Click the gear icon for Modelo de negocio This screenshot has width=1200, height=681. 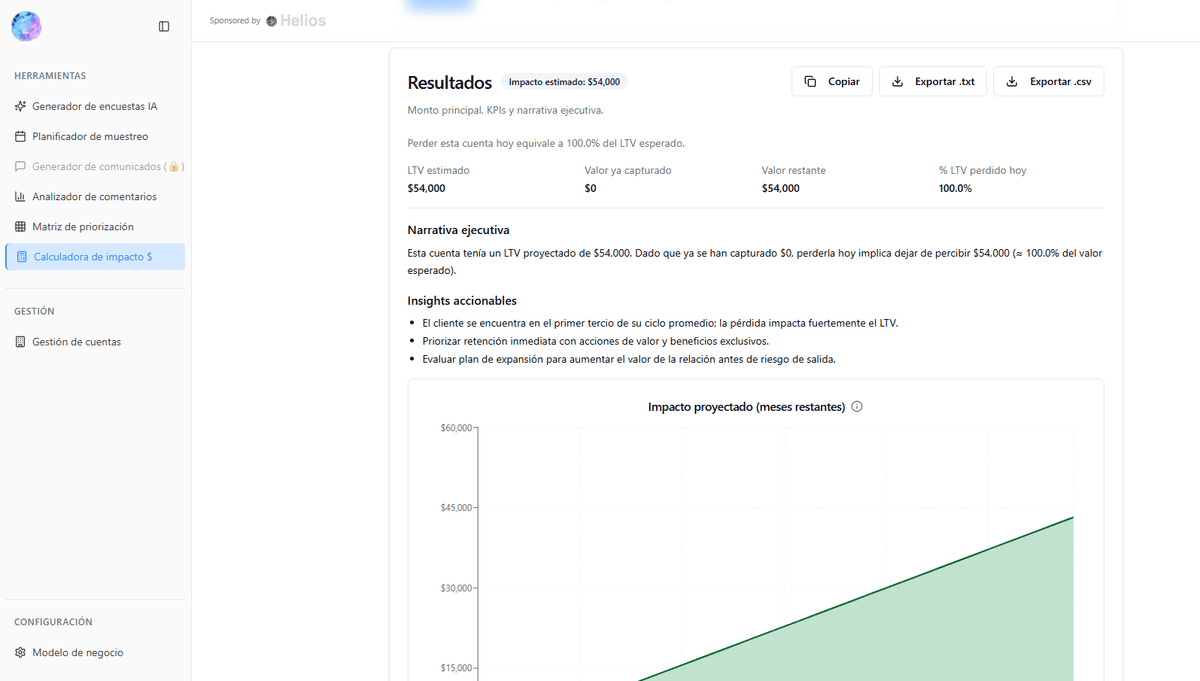21,653
